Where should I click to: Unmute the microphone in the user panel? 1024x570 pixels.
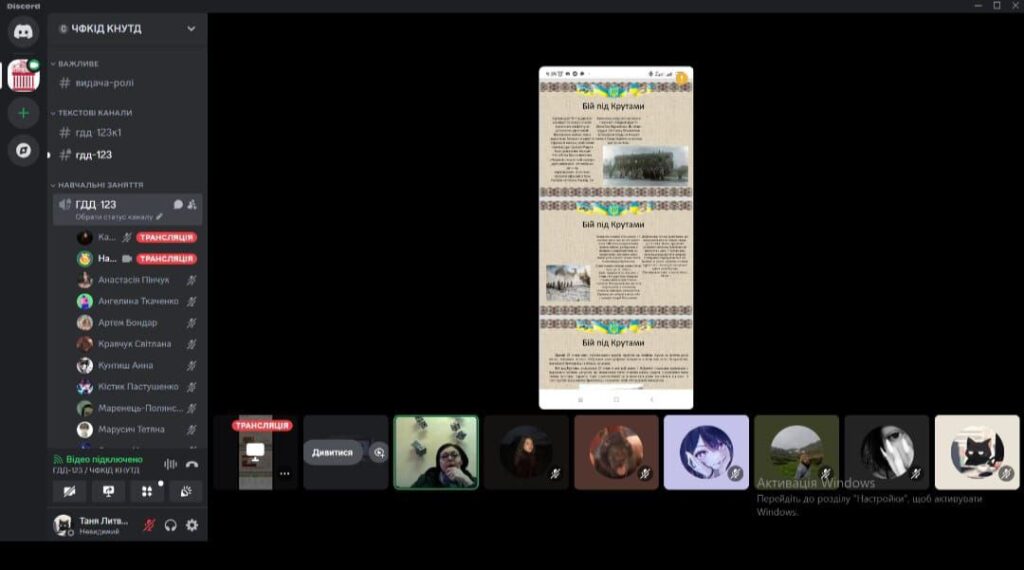click(150, 525)
